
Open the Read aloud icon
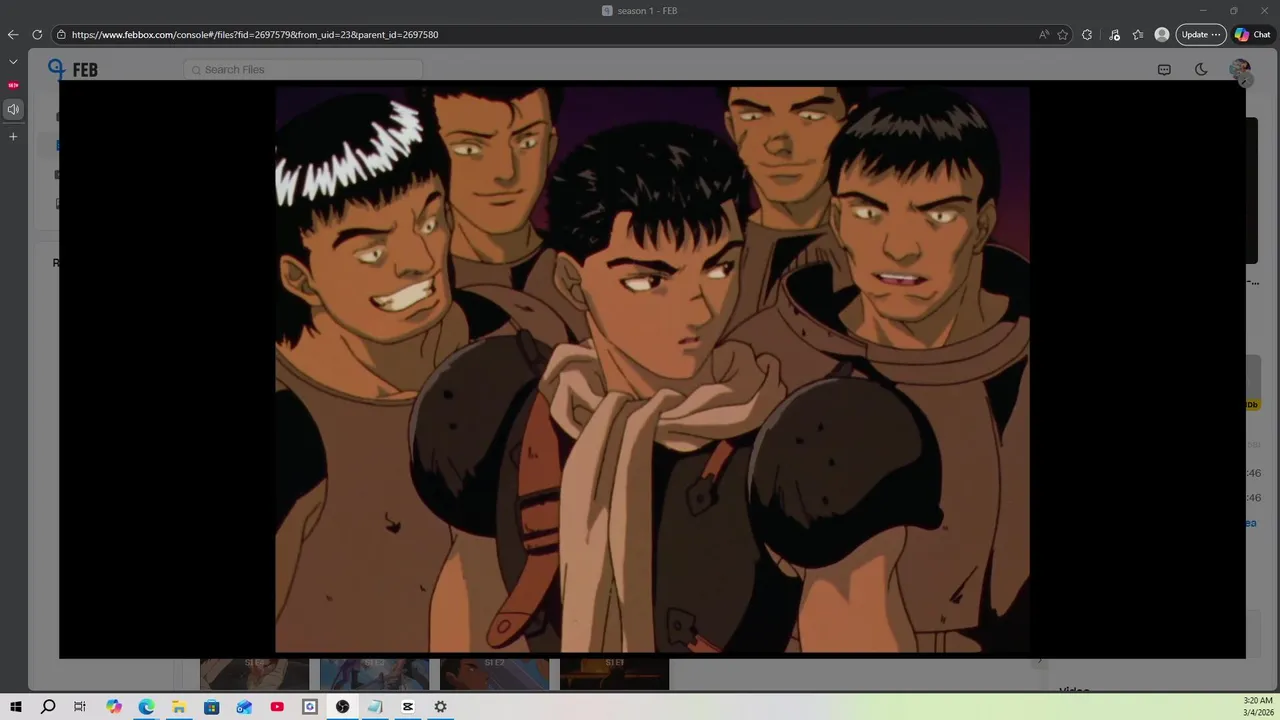point(1044,34)
